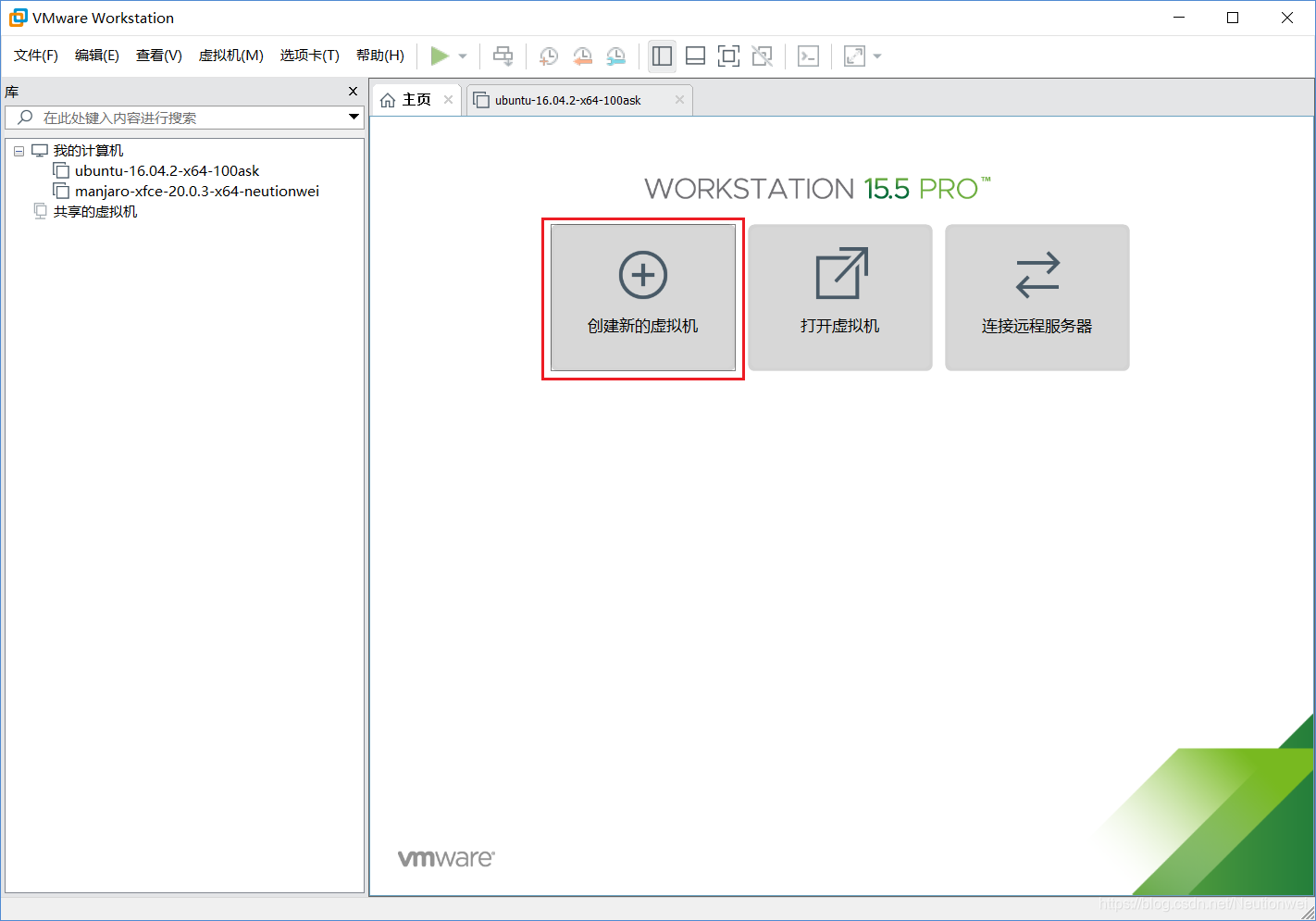Click the Unity mode icon
Viewport: 1316px width, 921px height.
(x=762, y=56)
